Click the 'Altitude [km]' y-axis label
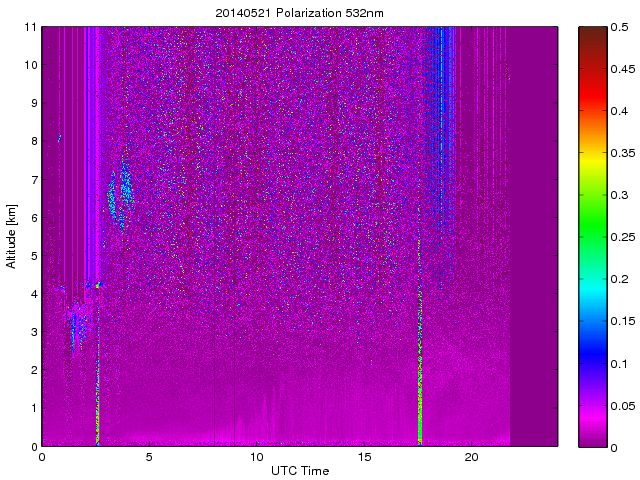The height and width of the screenshot is (480, 640). coord(11,236)
